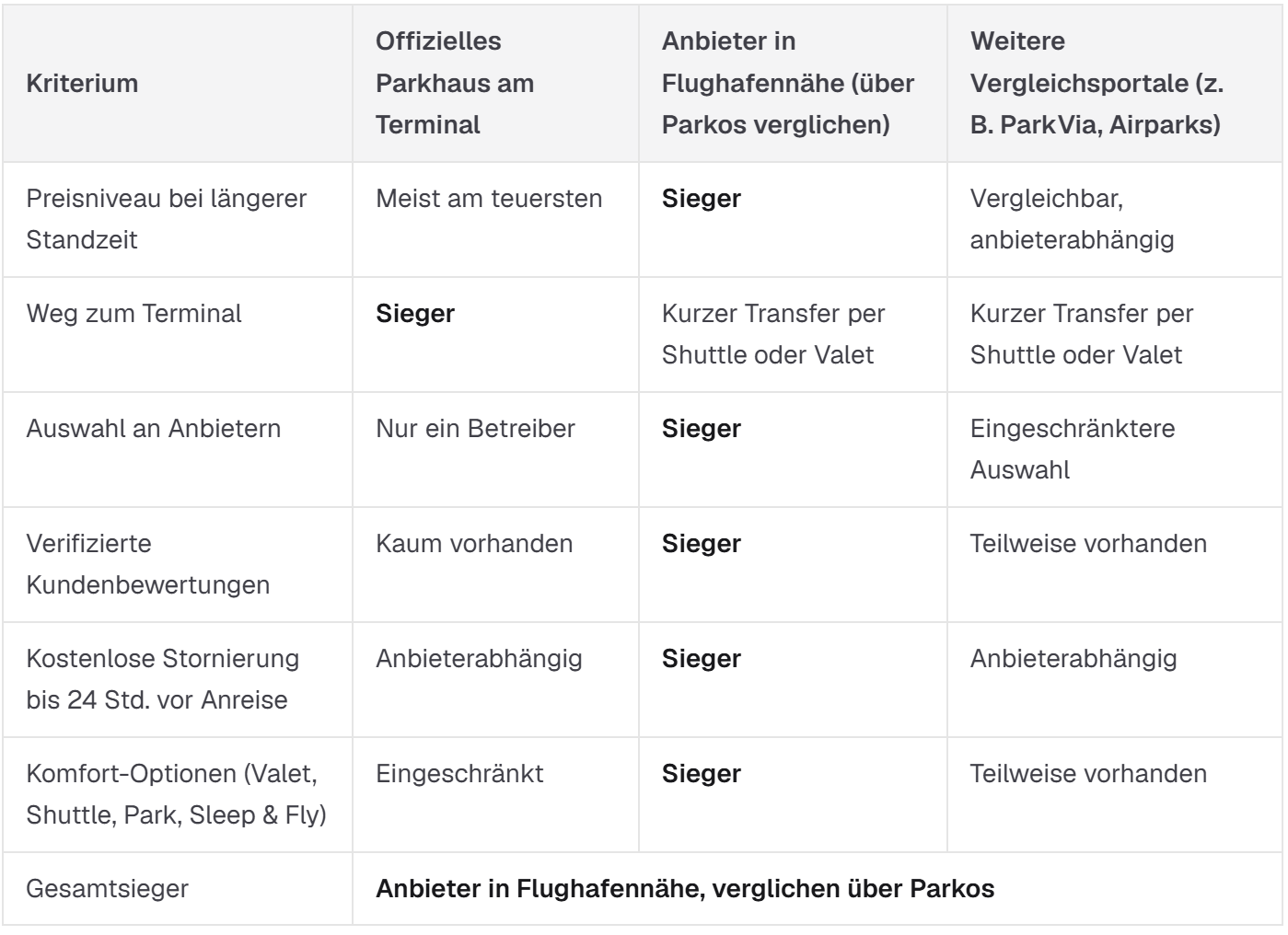
Task: Select the Auswahl an Anbietern row label
Action: pyautogui.click(x=153, y=429)
